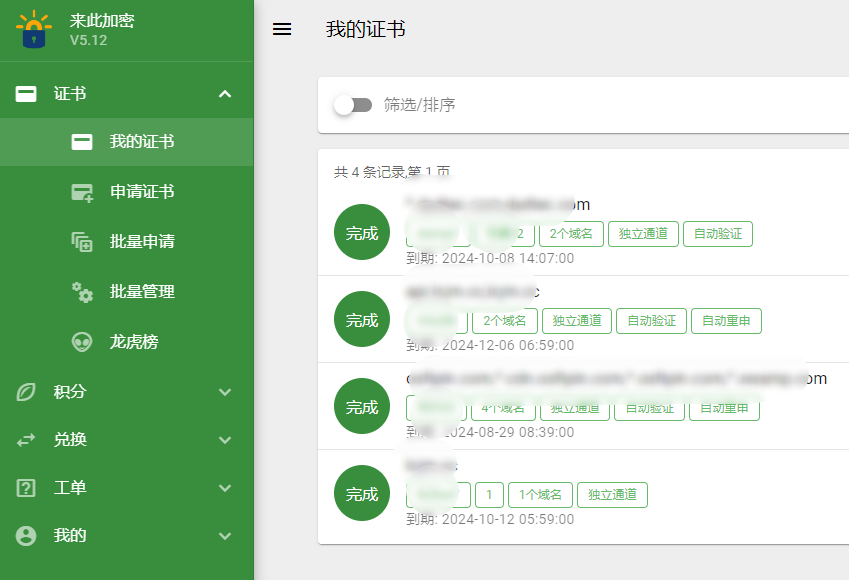849x580 pixels.
Task: Expand the 我的 section chevron
Action: (225, 536)
